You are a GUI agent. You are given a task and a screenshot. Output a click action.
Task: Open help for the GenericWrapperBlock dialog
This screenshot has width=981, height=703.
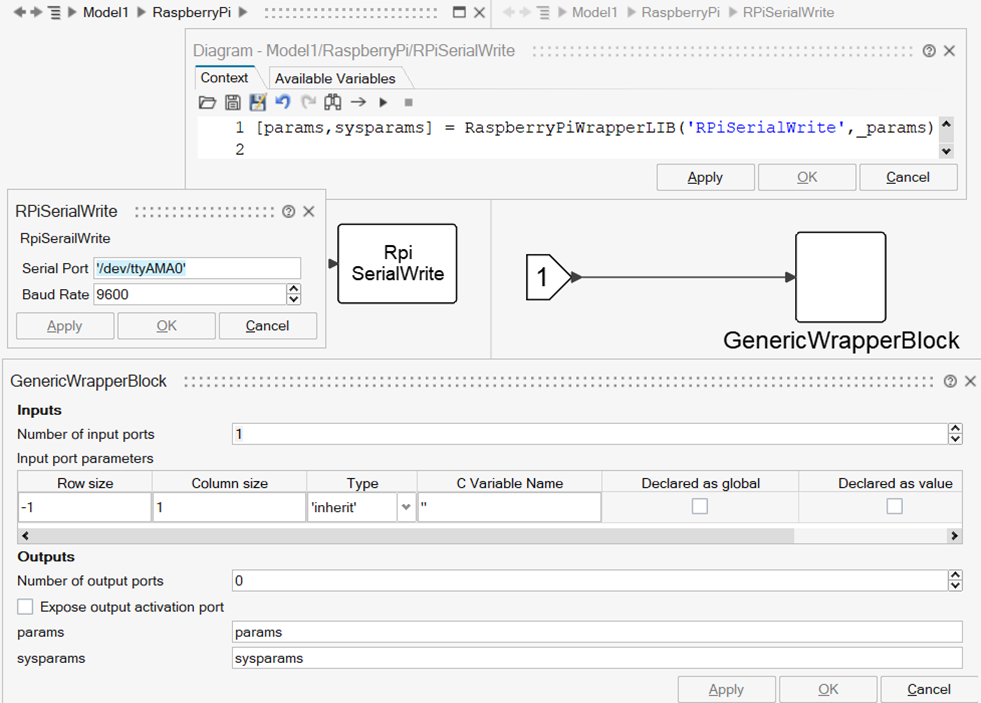tap(950, 381)
